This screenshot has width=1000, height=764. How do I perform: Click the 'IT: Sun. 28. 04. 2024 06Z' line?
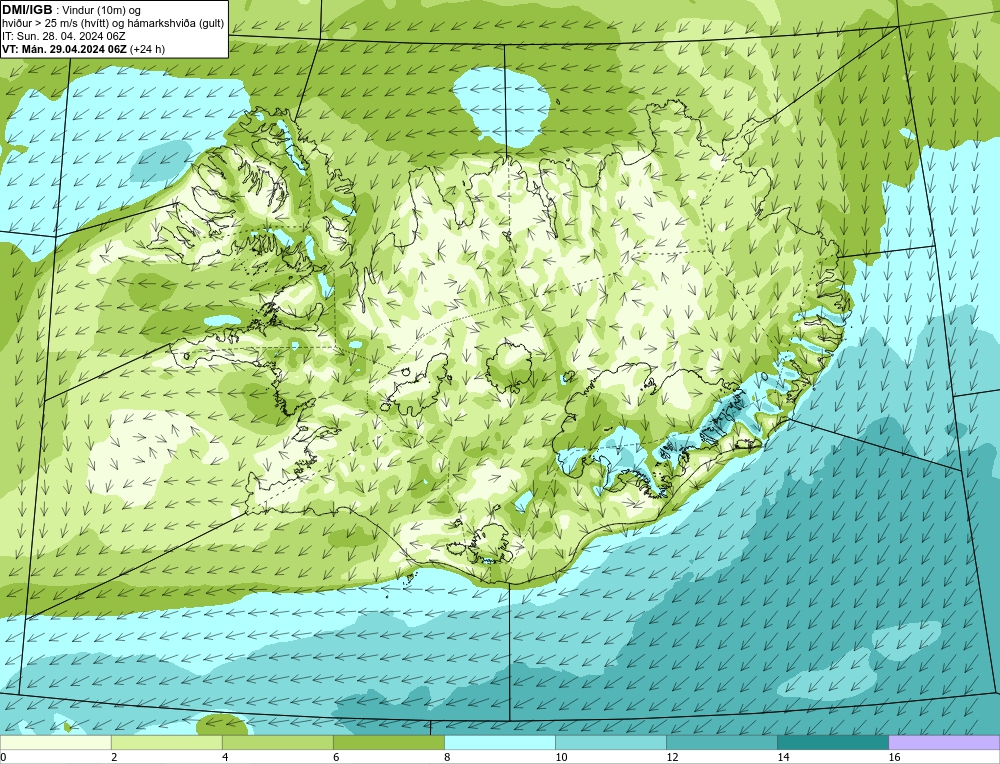(x=64, y=36)
